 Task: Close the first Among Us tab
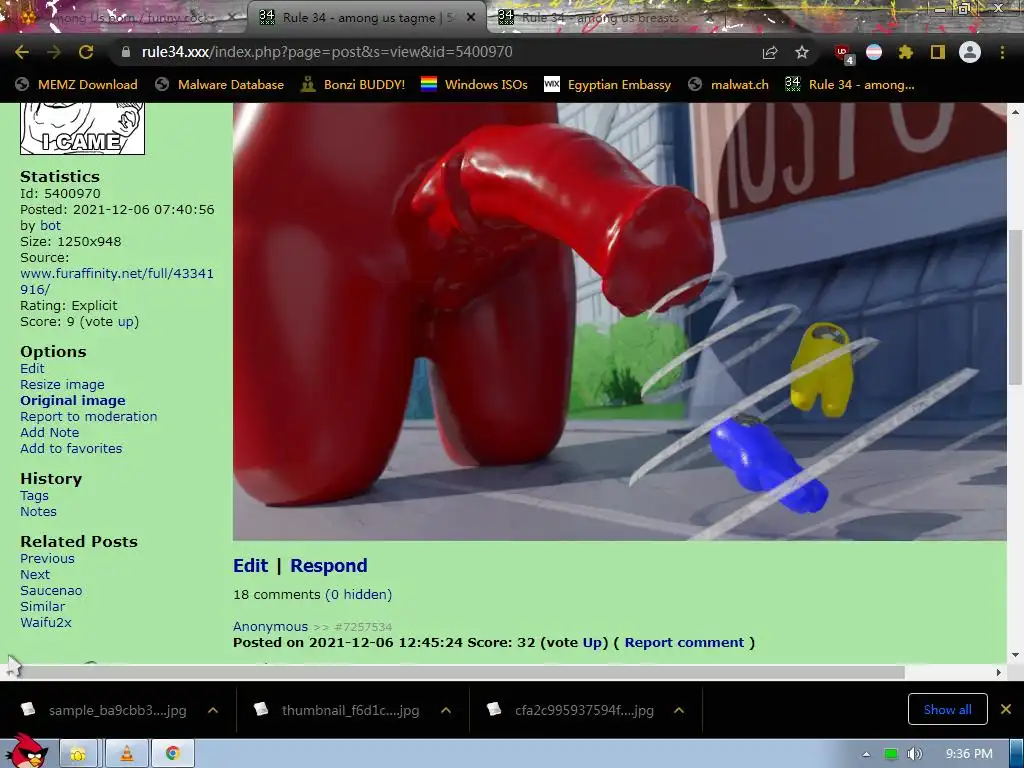(232, 18)
